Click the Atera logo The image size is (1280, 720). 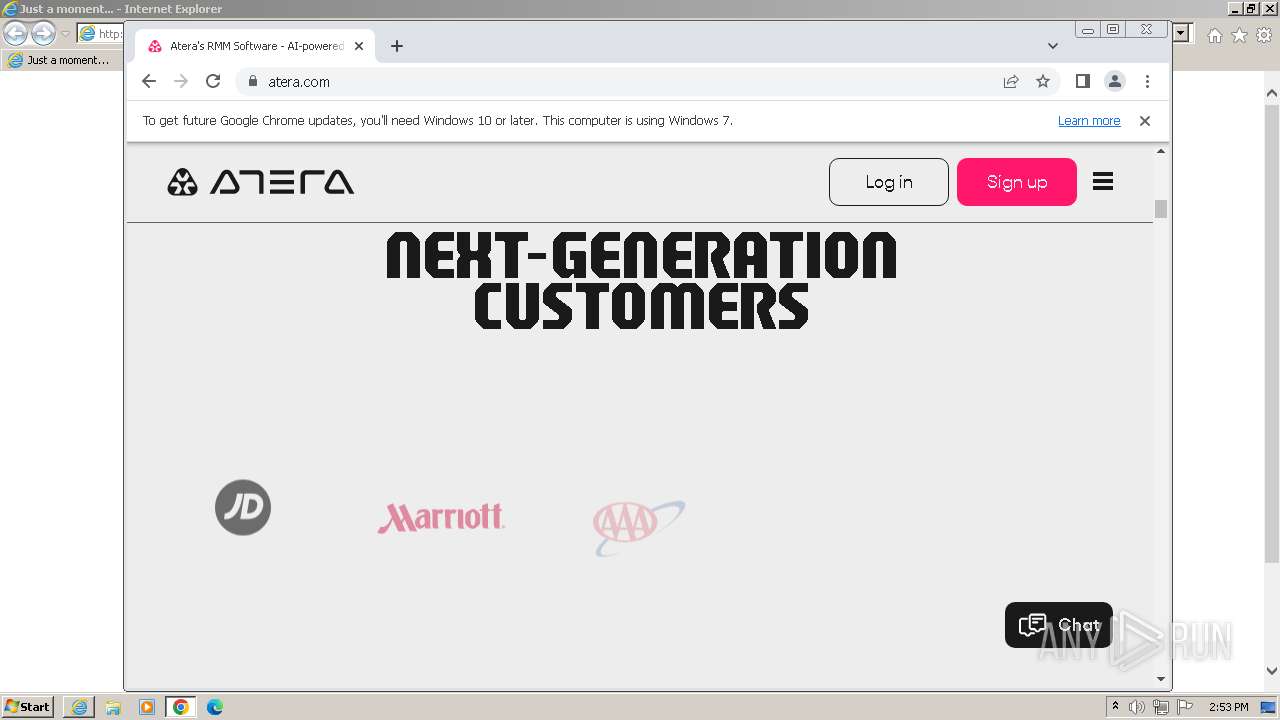tap(260, 182)
